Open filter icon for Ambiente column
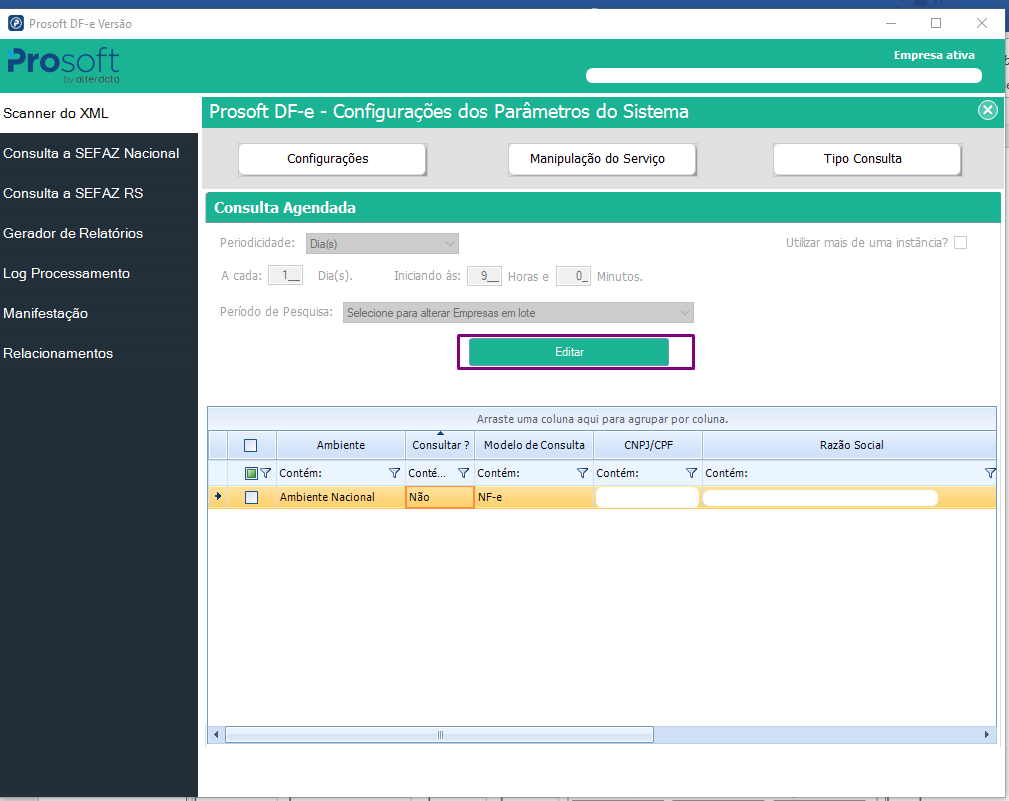The image size is (1009, 801). point(394,473)
